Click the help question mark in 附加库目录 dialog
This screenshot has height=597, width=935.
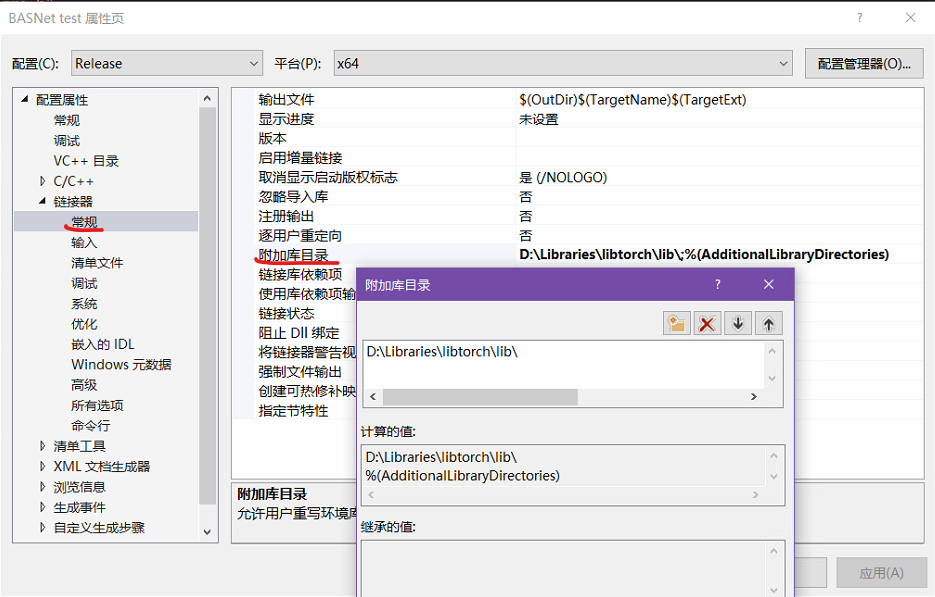[x=718, y=284]
